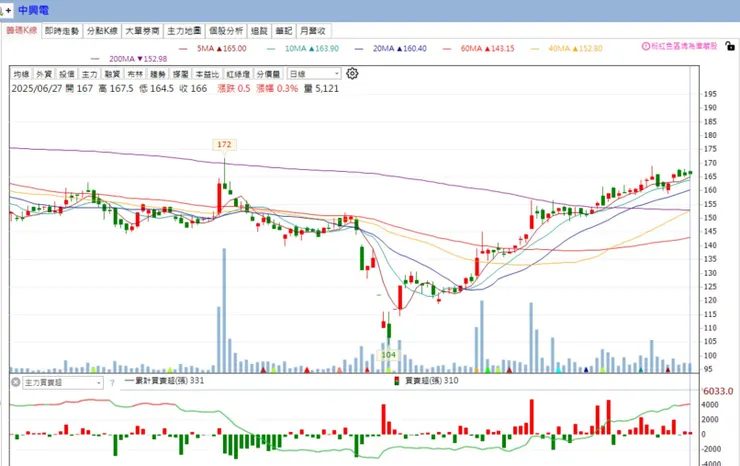The image size is (740, 466).
Task: Open the chart settings gear icon
Action: (352, 74)
